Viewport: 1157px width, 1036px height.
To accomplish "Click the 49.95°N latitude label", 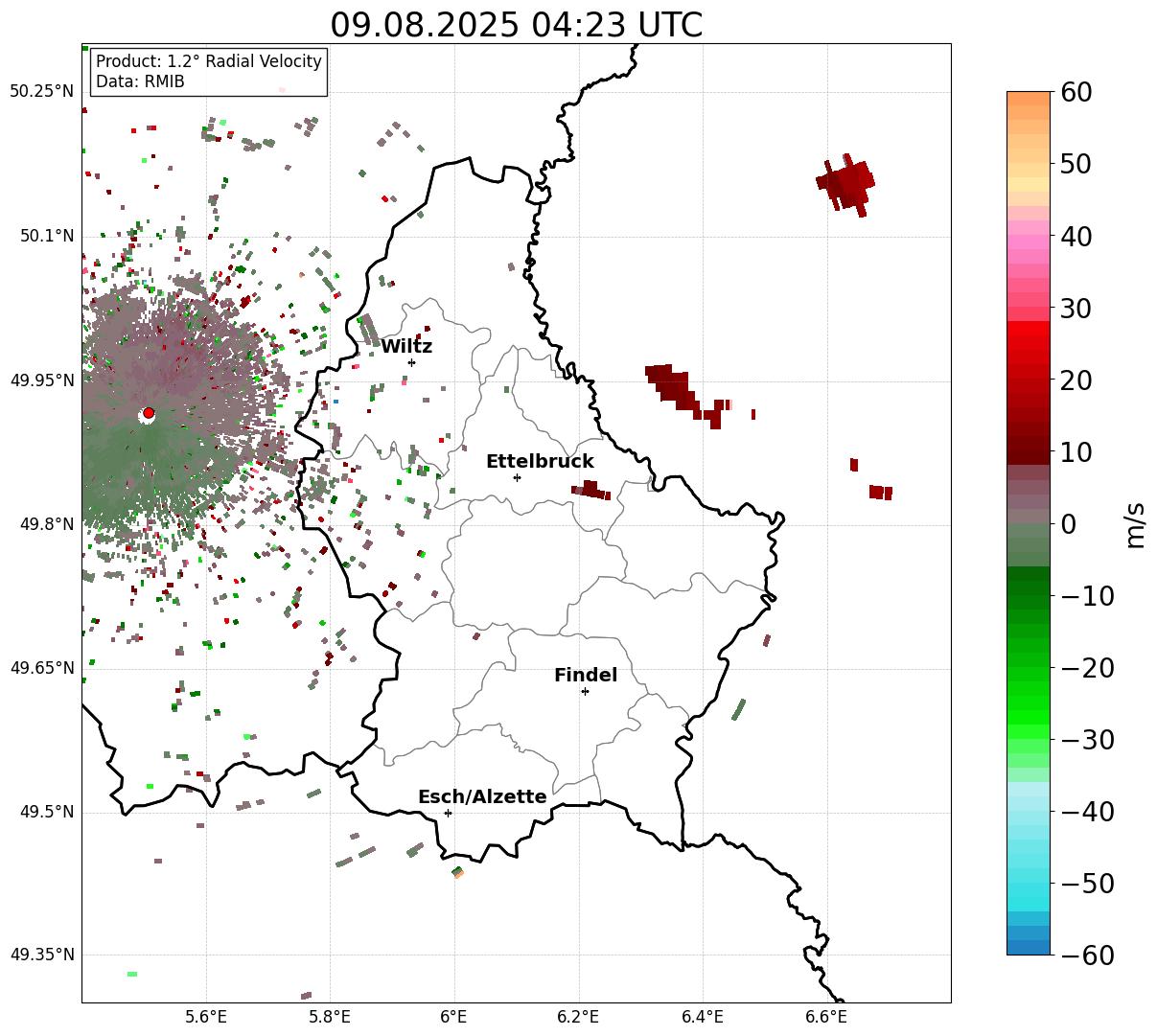I will point(41,380).
